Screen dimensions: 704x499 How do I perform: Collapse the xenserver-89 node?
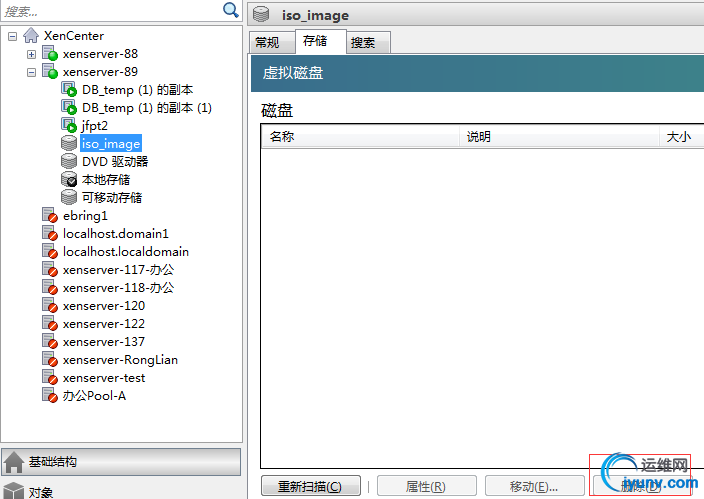coord(31,72)
